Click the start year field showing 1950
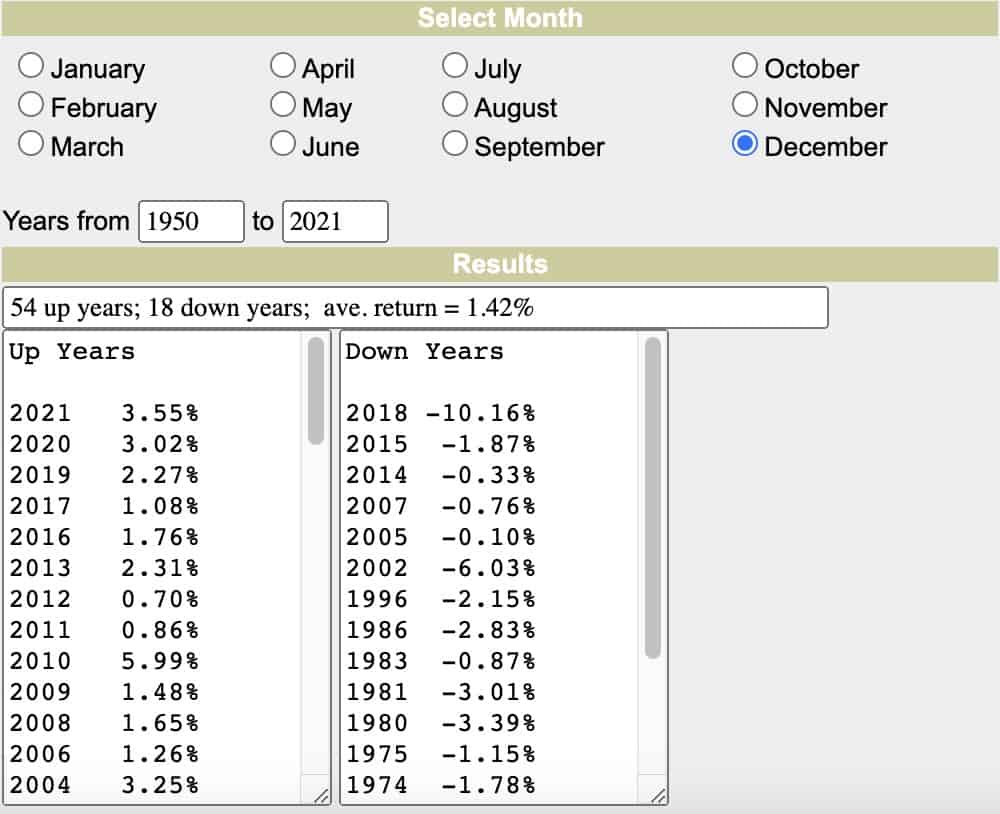 pyautogui.click(x=191, y=221)
